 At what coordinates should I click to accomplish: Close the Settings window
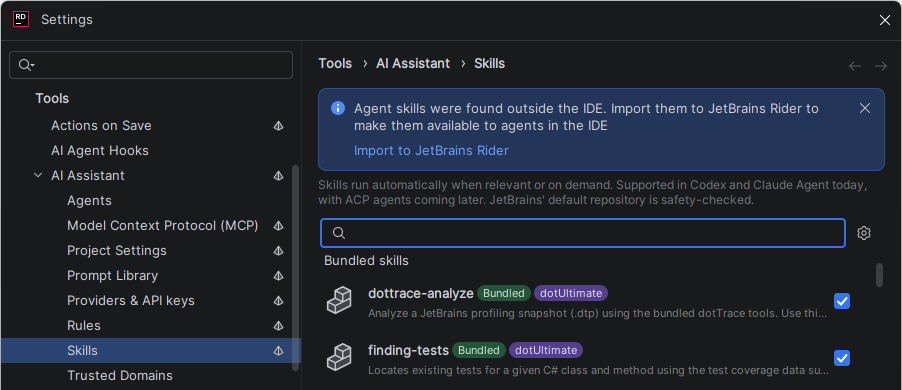pos(885,20)
